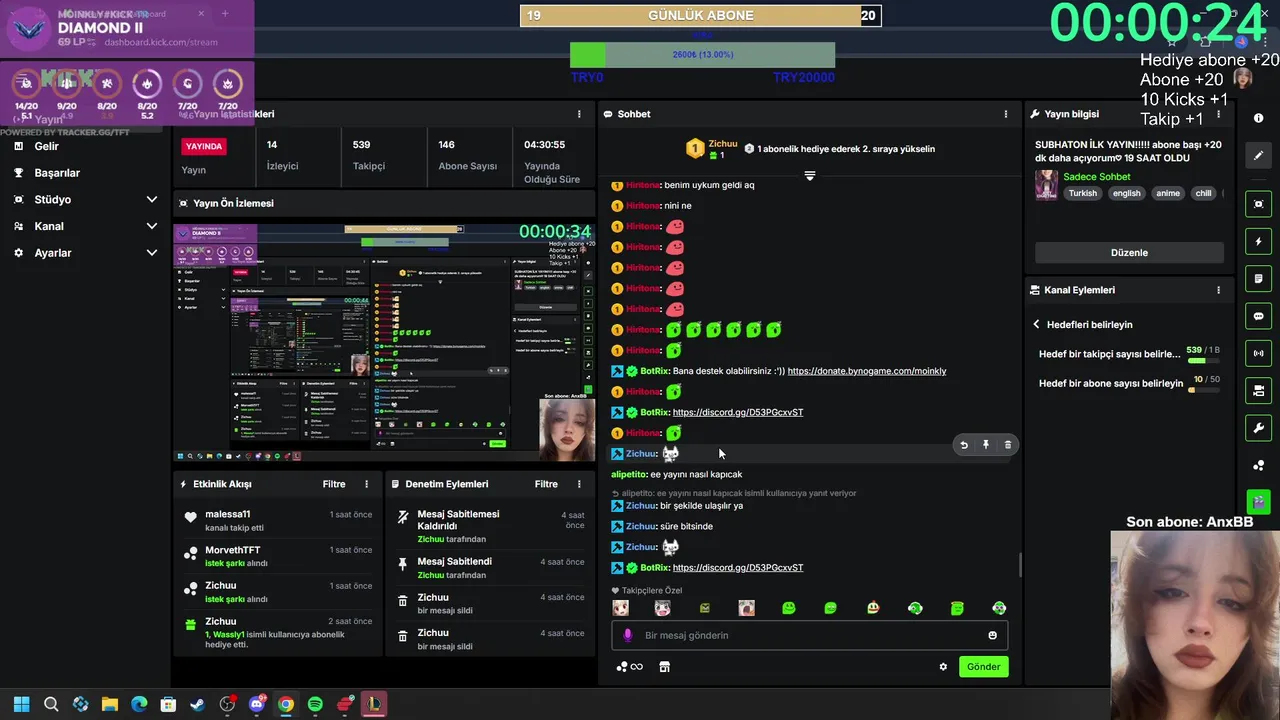Collapse the pinned gift leaderboard chevron in chat

click(810, 175)
